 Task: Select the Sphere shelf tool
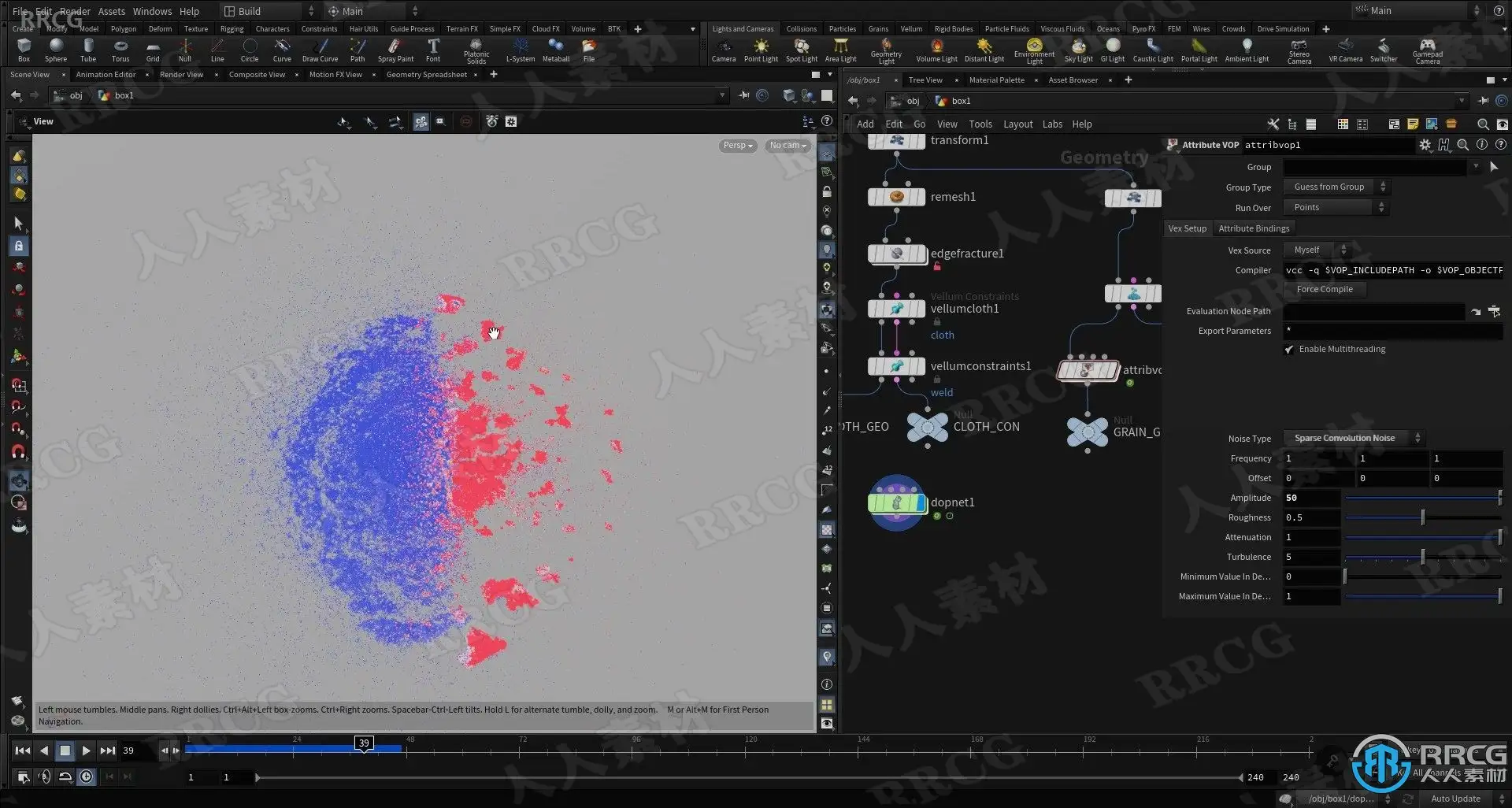[x=55, y=50]
